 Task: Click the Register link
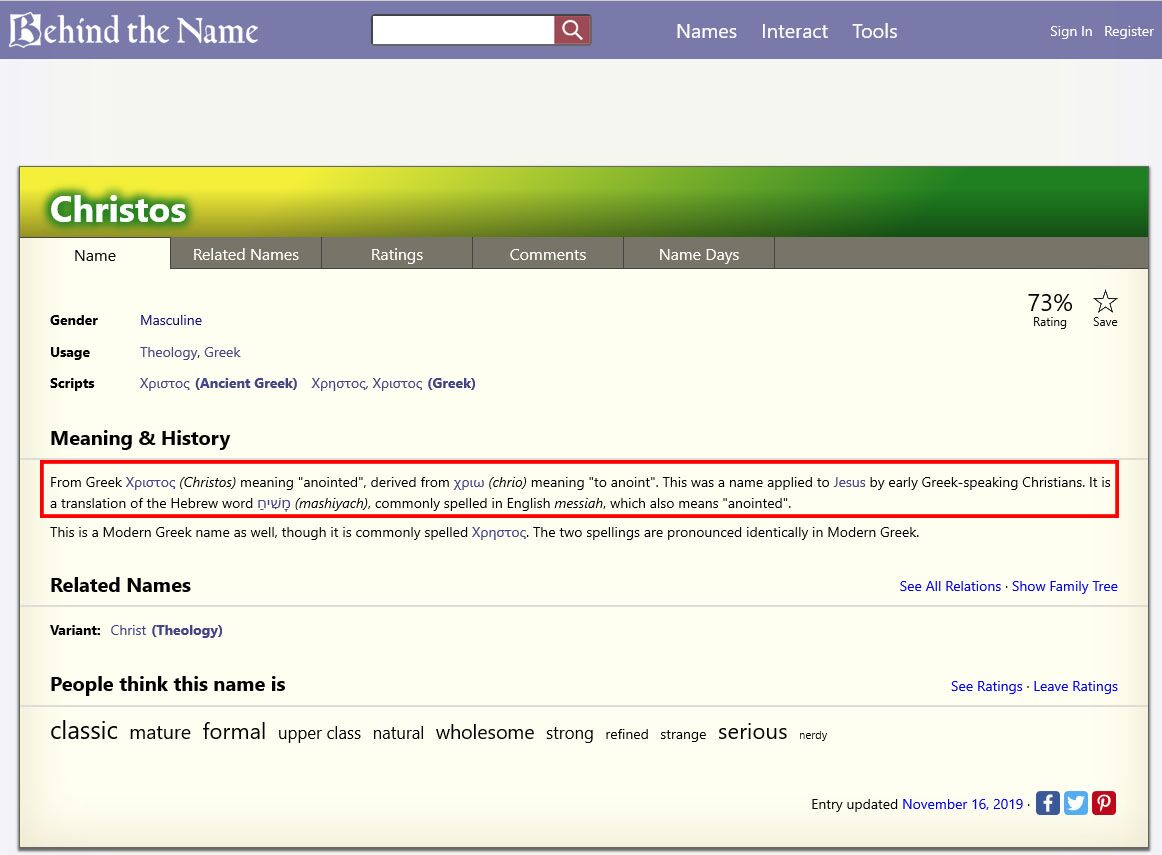(1129, 31)
